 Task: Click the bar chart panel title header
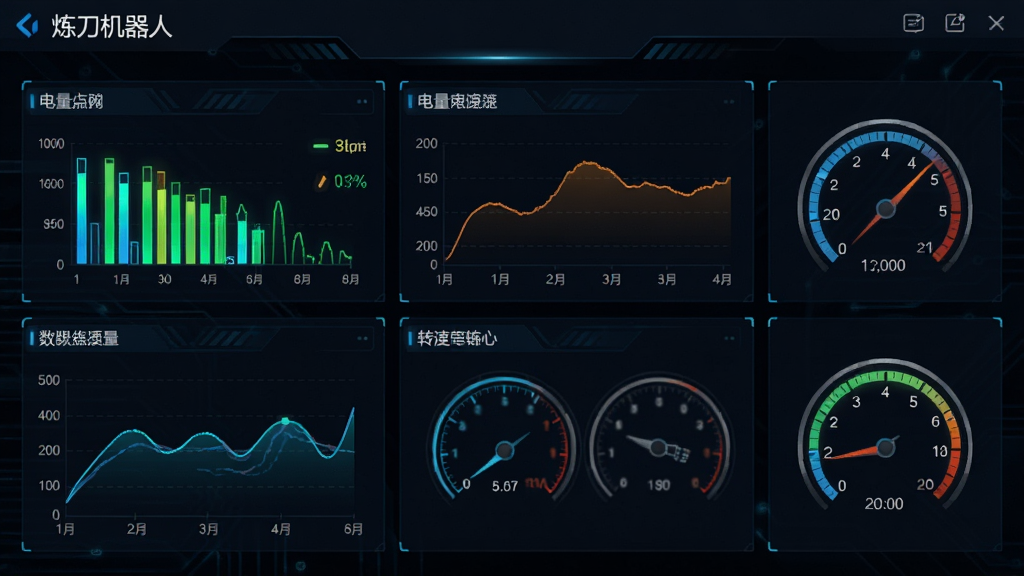[x=71, y=102]
